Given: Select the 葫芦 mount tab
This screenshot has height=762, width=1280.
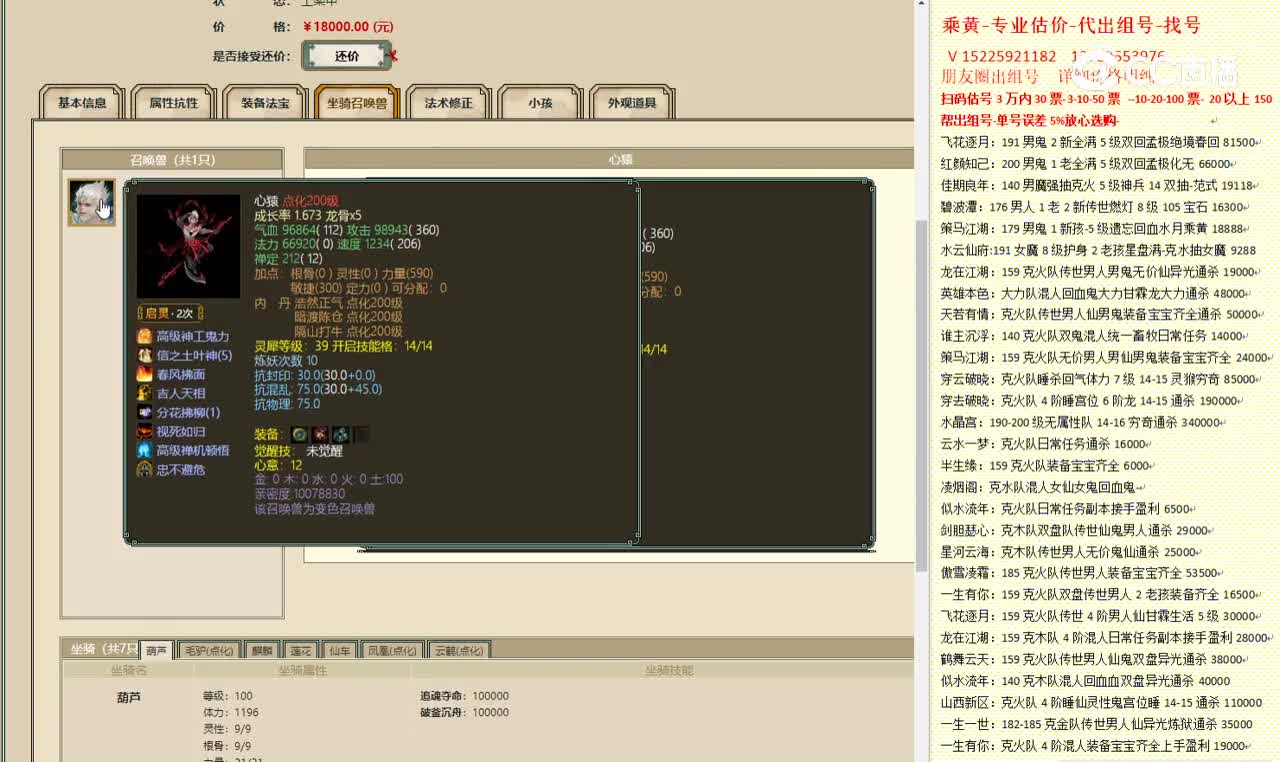Looking at the screenshot, I should (156, 651).
